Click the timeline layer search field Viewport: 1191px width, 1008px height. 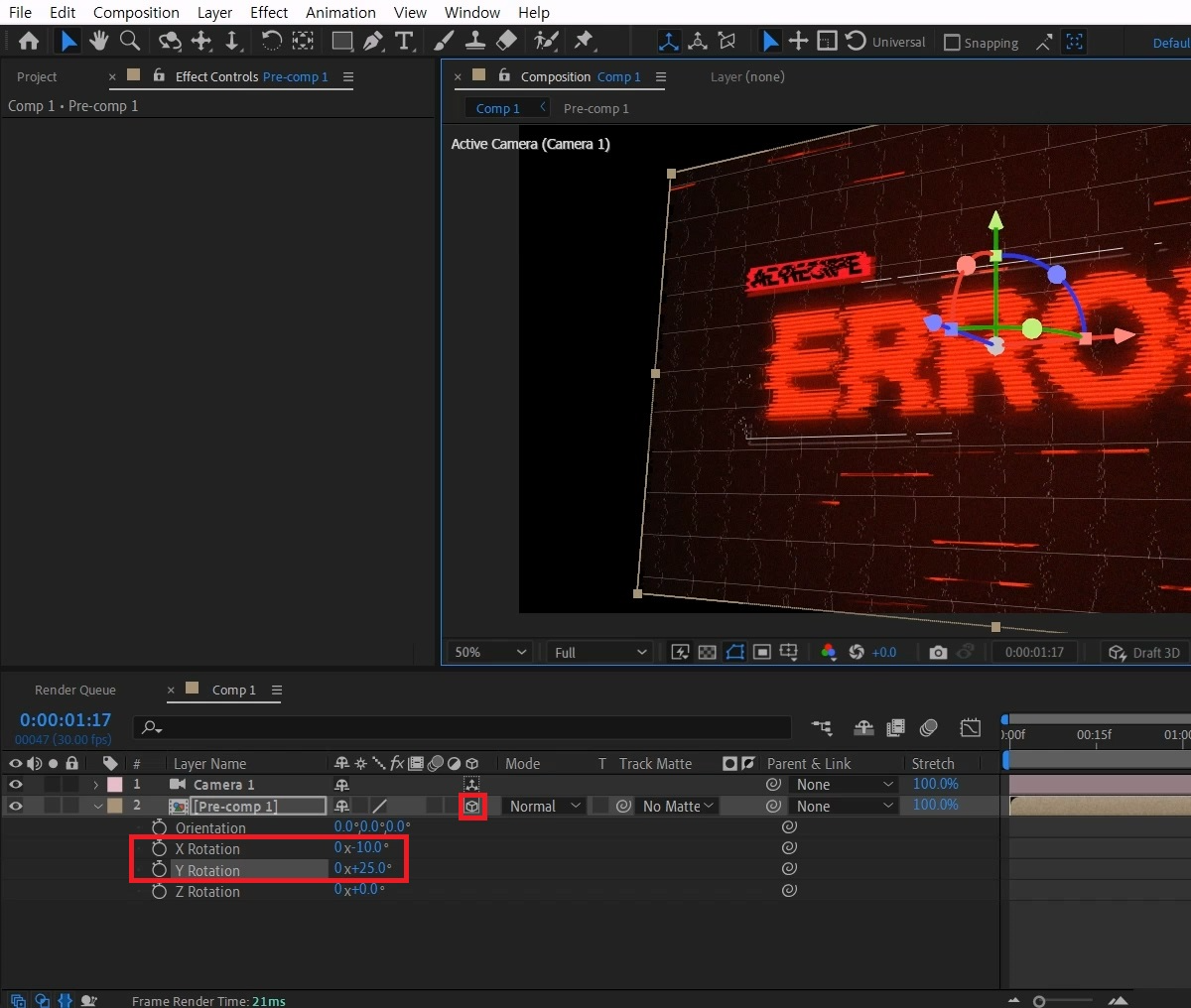463,727
